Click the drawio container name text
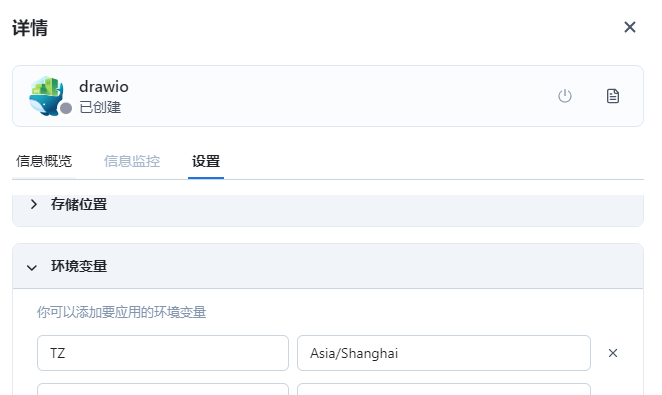The width and height of the screenshot is (662, 395). [x=104, y=87]
